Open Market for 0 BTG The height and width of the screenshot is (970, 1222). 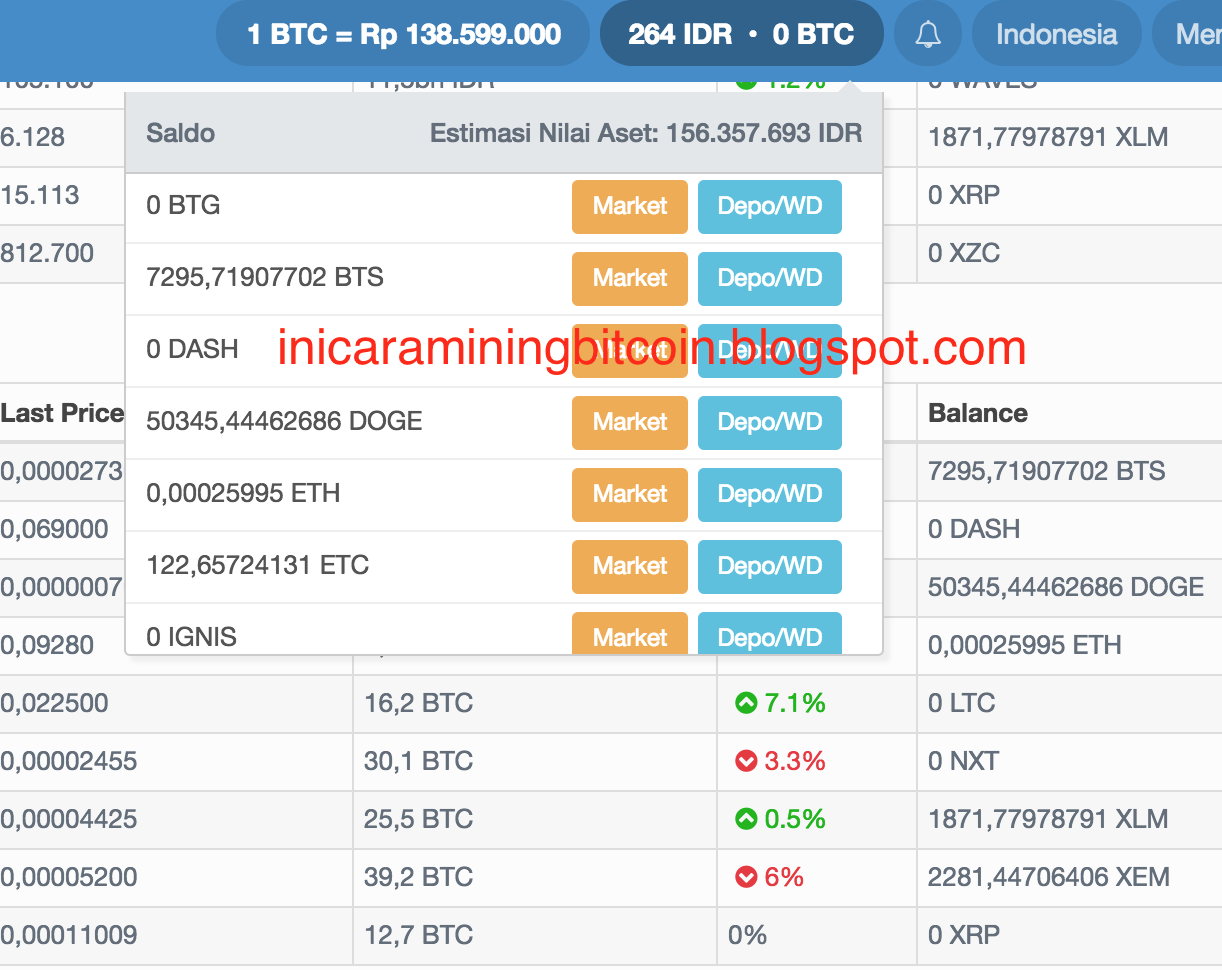629,207
